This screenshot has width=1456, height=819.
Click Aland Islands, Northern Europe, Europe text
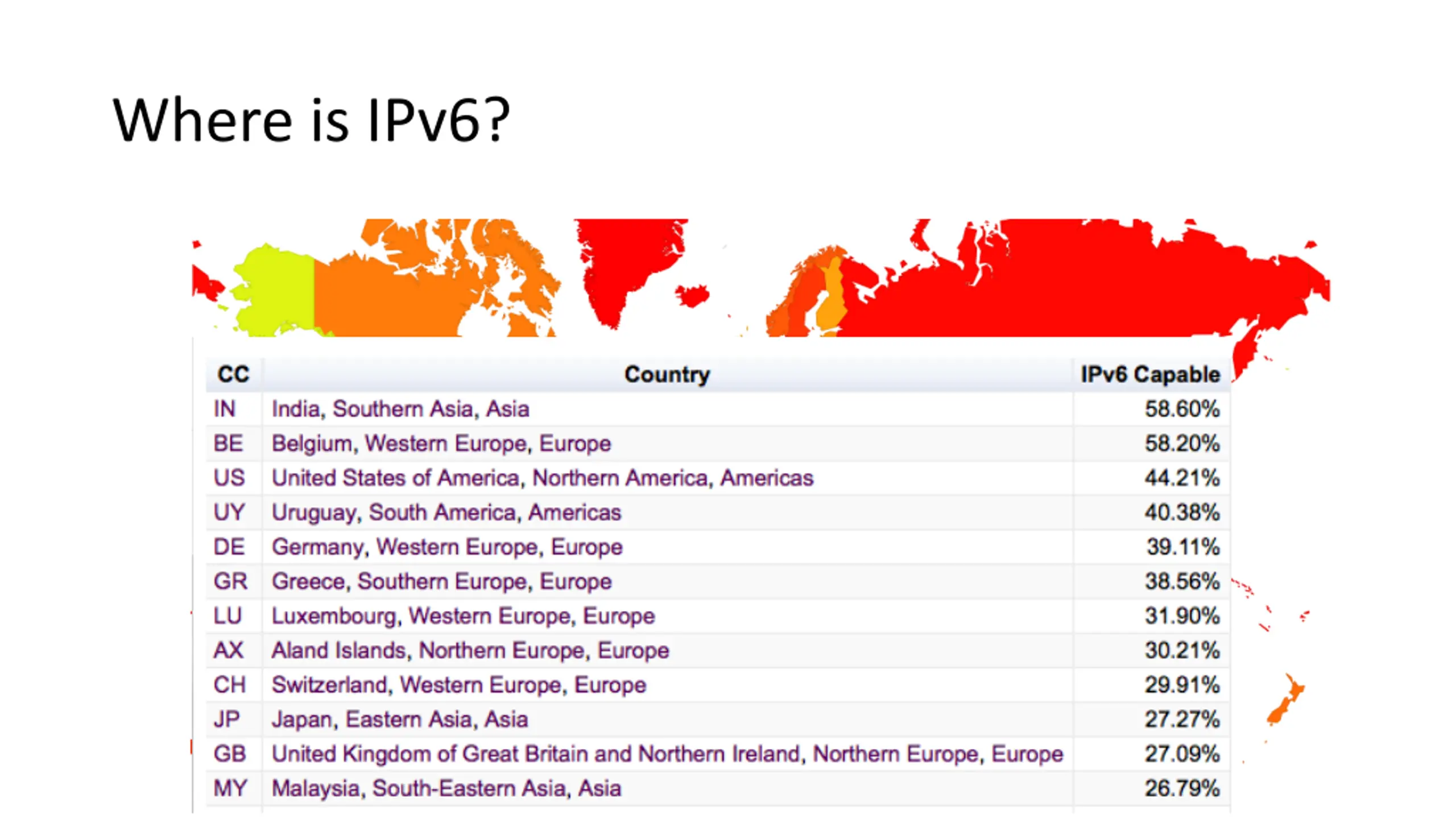(x=470, y=651)
